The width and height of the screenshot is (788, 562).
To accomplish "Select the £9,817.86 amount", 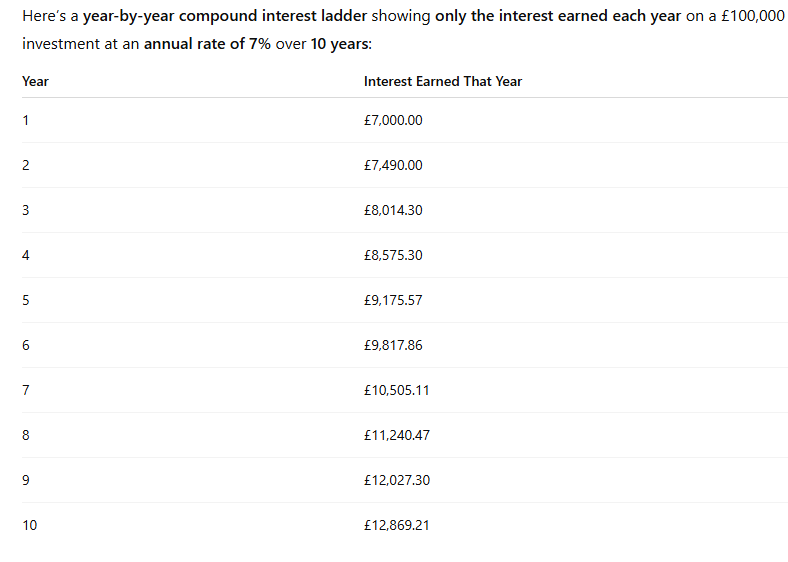I will point(393,345).
